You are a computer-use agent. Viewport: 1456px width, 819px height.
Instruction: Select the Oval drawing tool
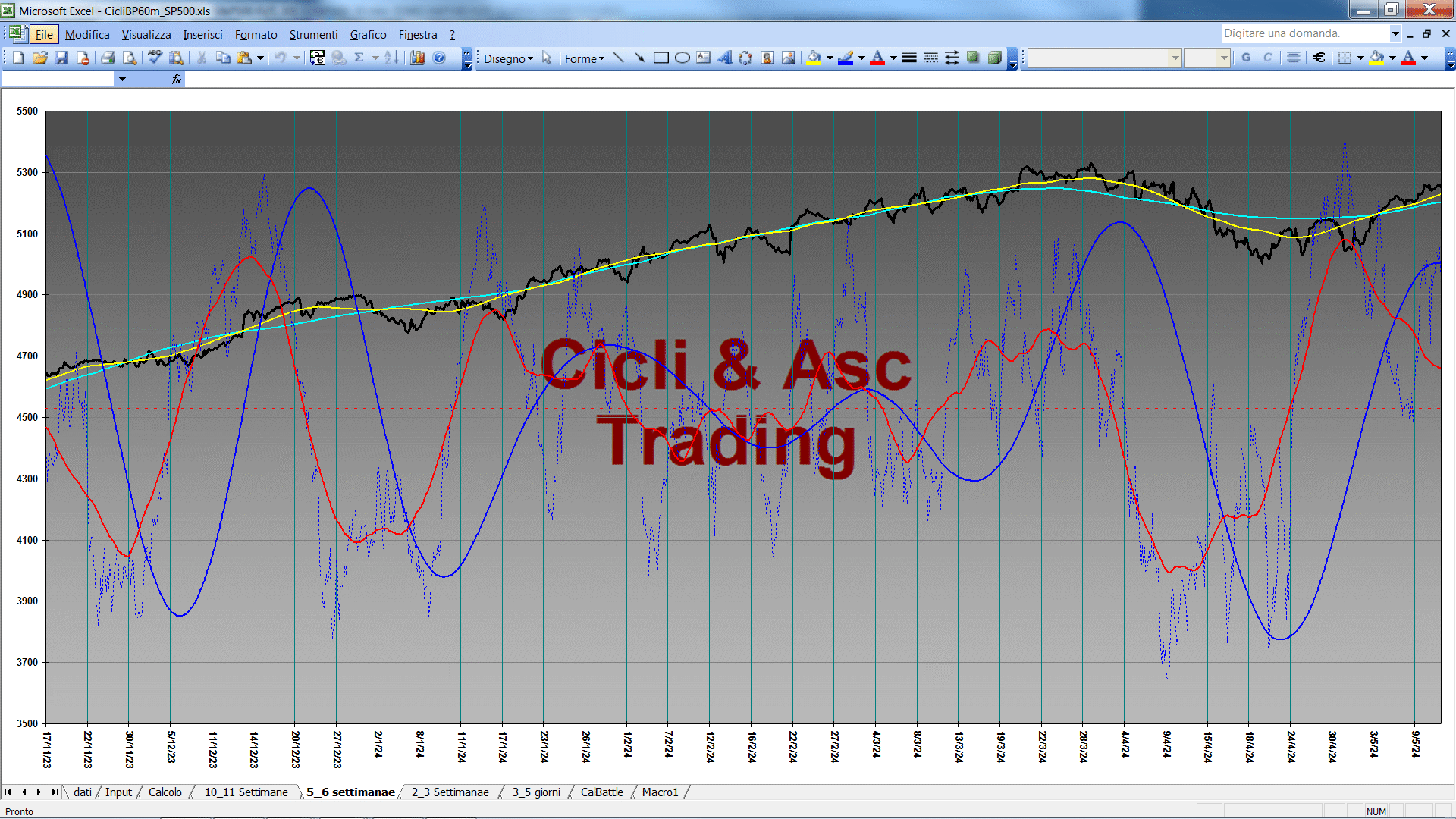[x=682, y=58]
